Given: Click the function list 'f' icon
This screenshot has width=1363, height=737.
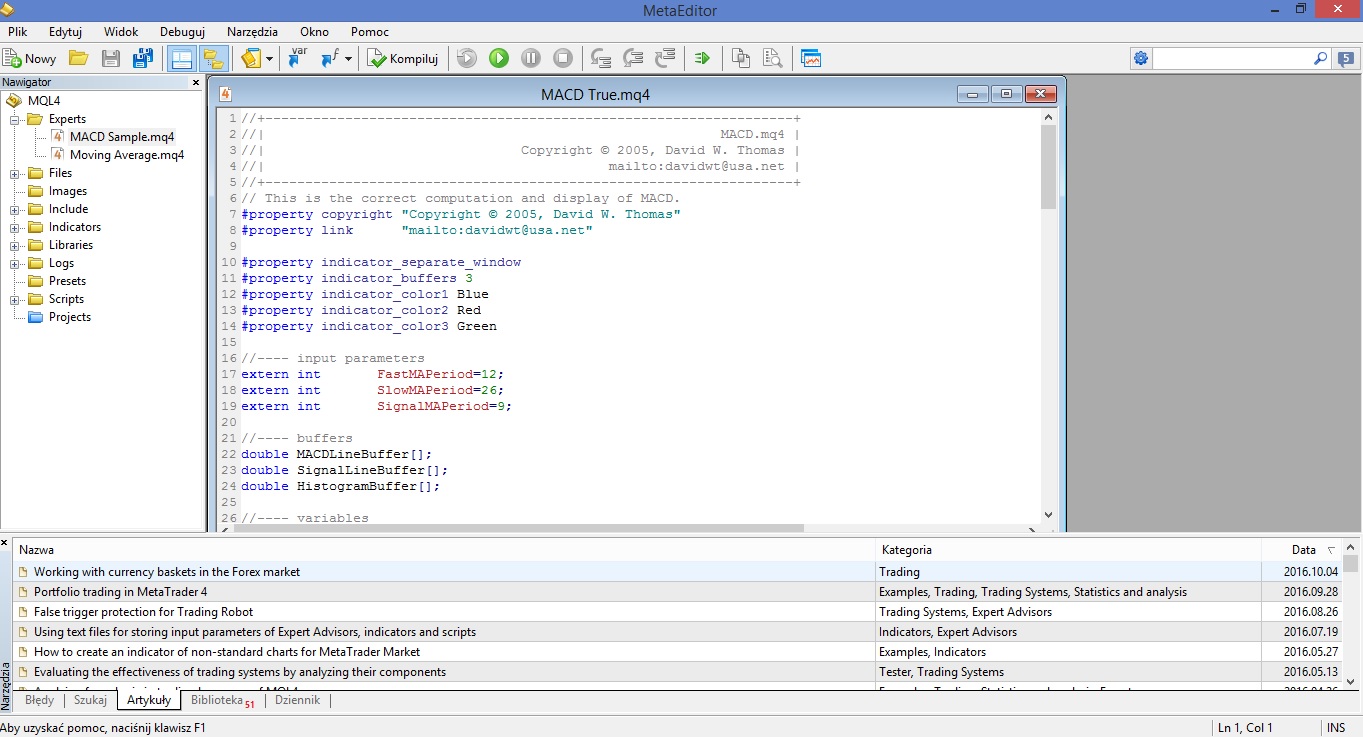Looking at the screenshot, I should click(330, 58).
